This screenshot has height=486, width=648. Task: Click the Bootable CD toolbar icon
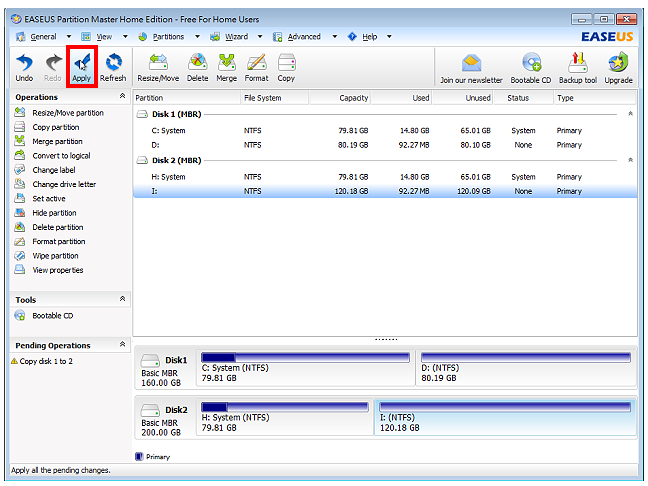click(x=531, y=69)
